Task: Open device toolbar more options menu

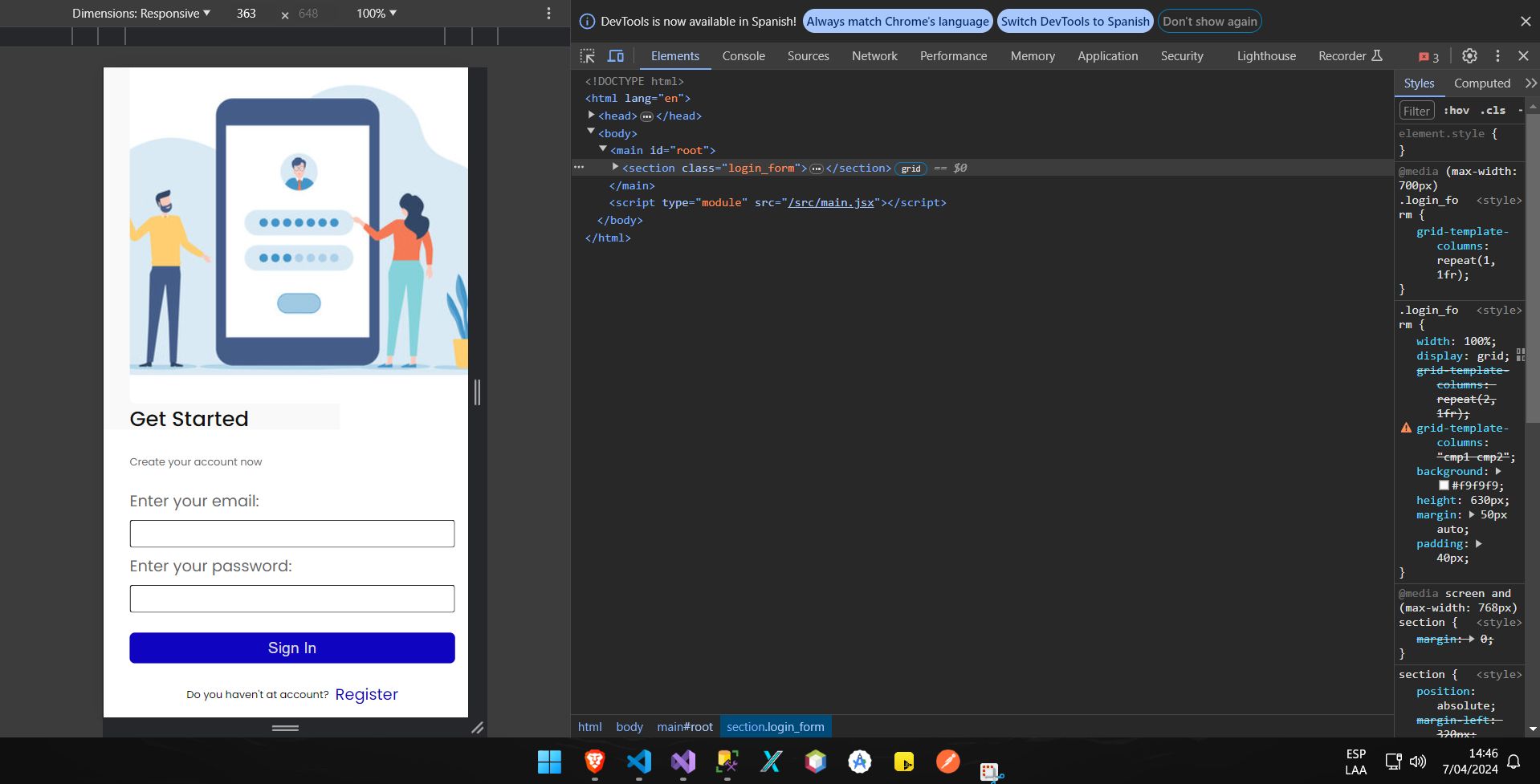Action: [x=548, y=14]
